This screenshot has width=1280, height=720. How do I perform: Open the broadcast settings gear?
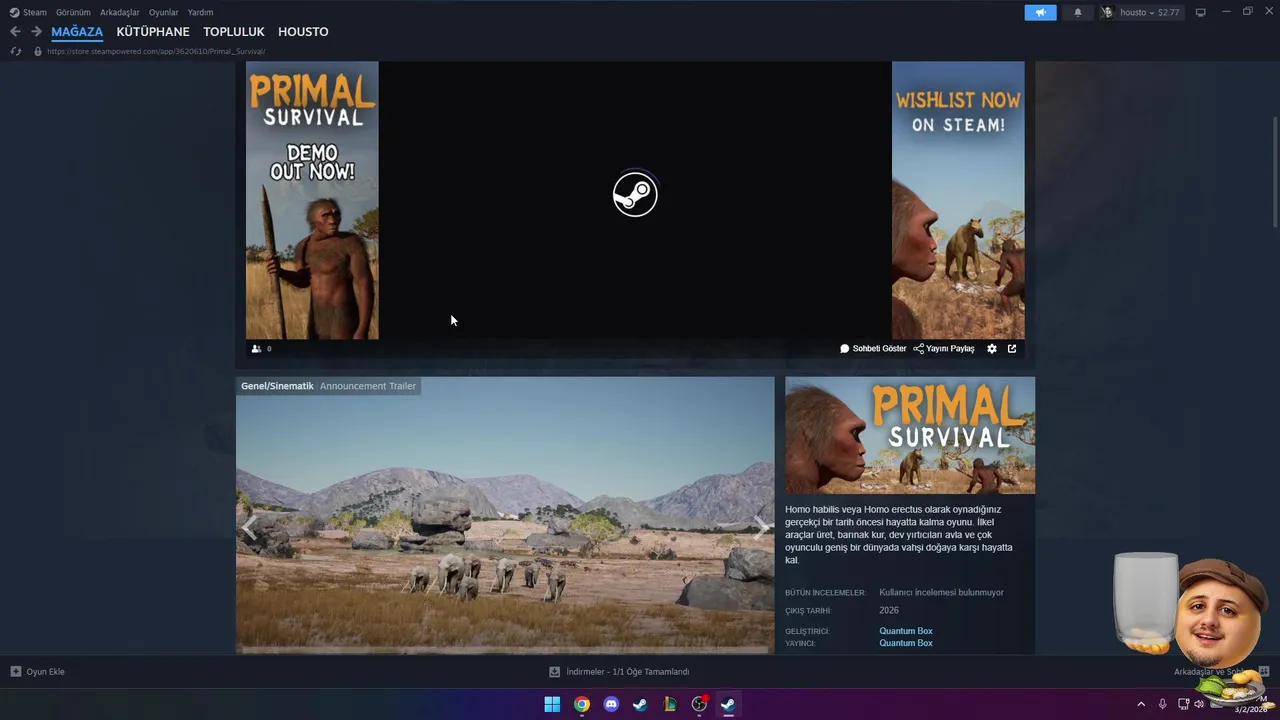coord(992,349)
